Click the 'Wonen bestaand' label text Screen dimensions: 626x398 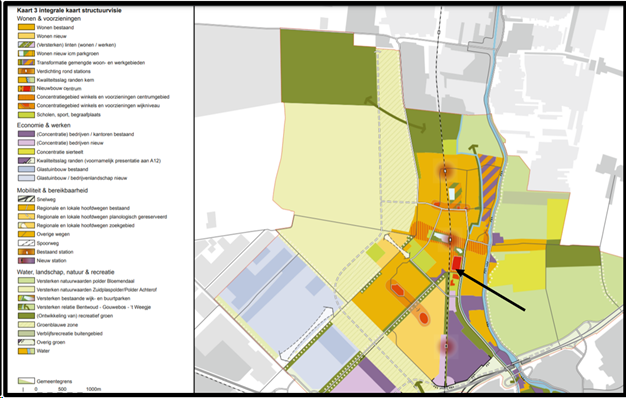[x=55, y=28]
